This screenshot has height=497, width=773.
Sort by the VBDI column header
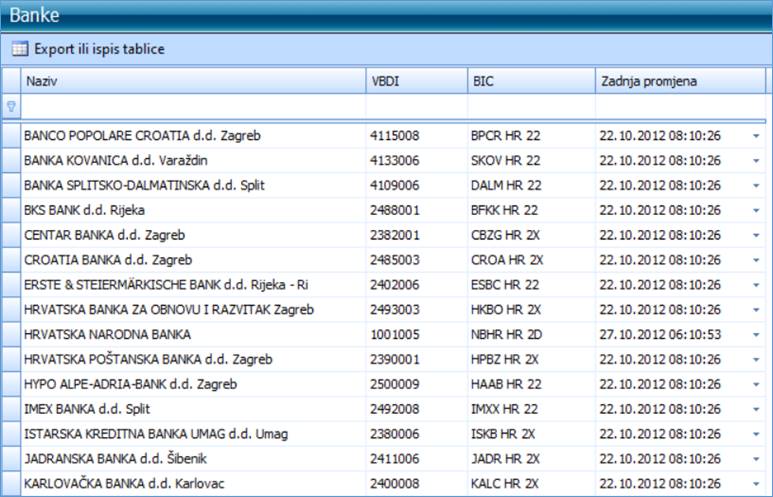(x=417, y=81)
